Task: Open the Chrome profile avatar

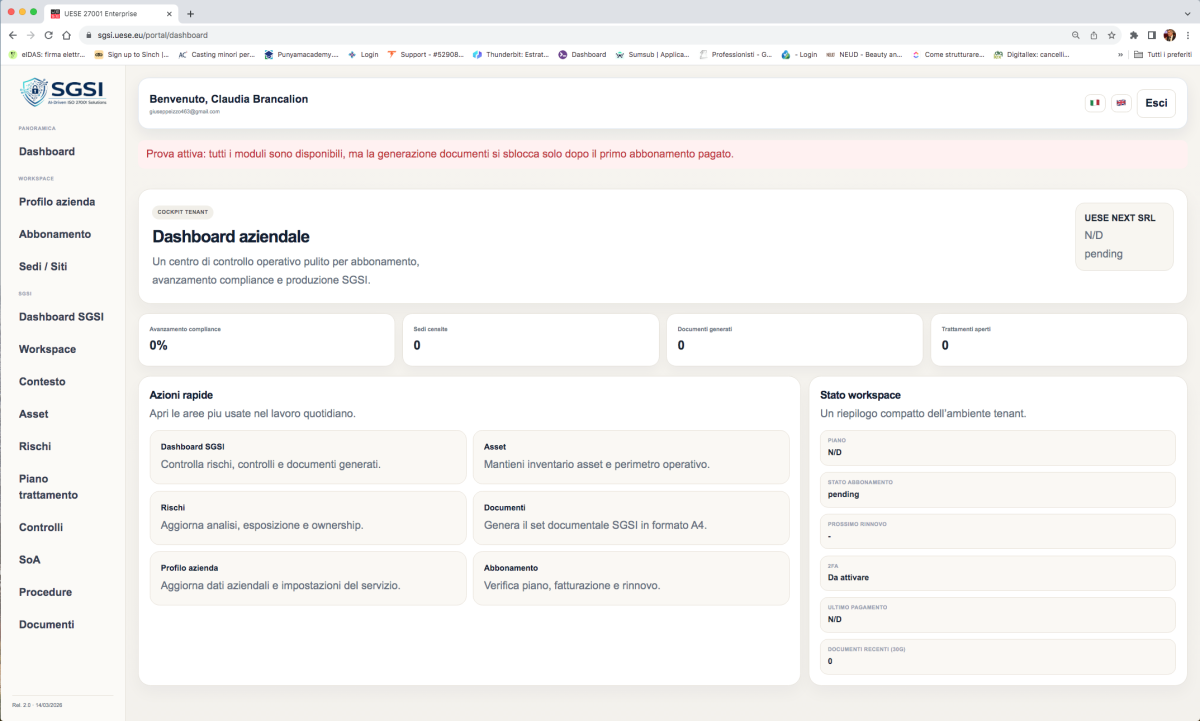Action: pyautogui.click(x=1169, y=34)
